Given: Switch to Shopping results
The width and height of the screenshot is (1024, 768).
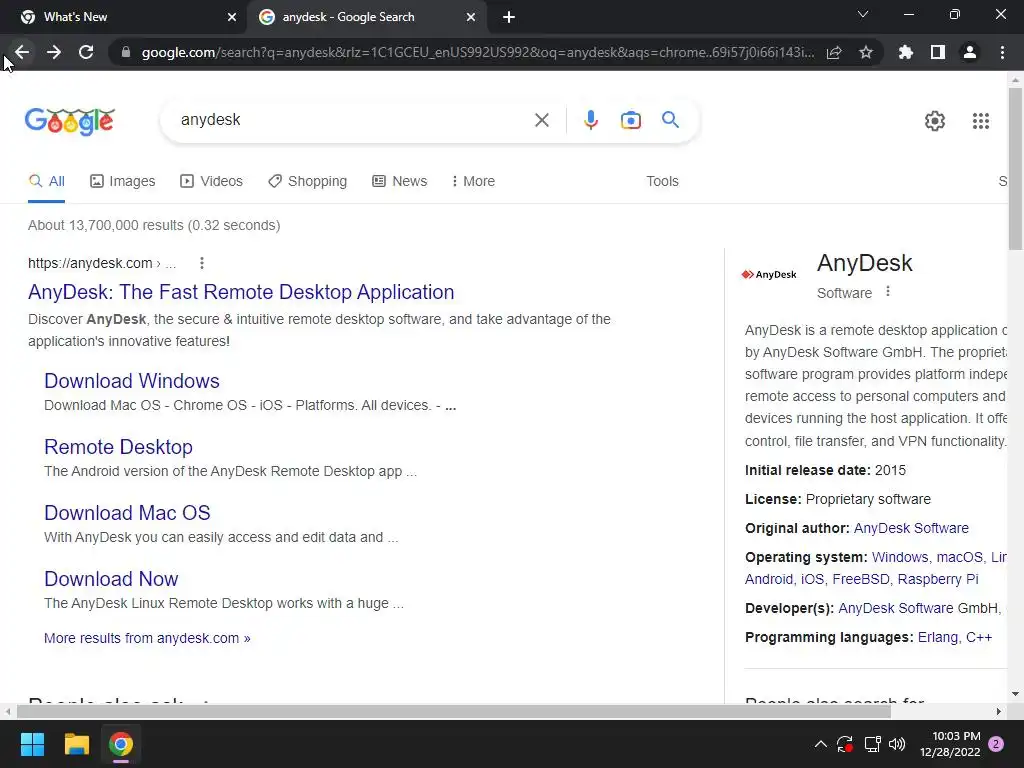Looking at the screenshot, I should tap(308, 181).
